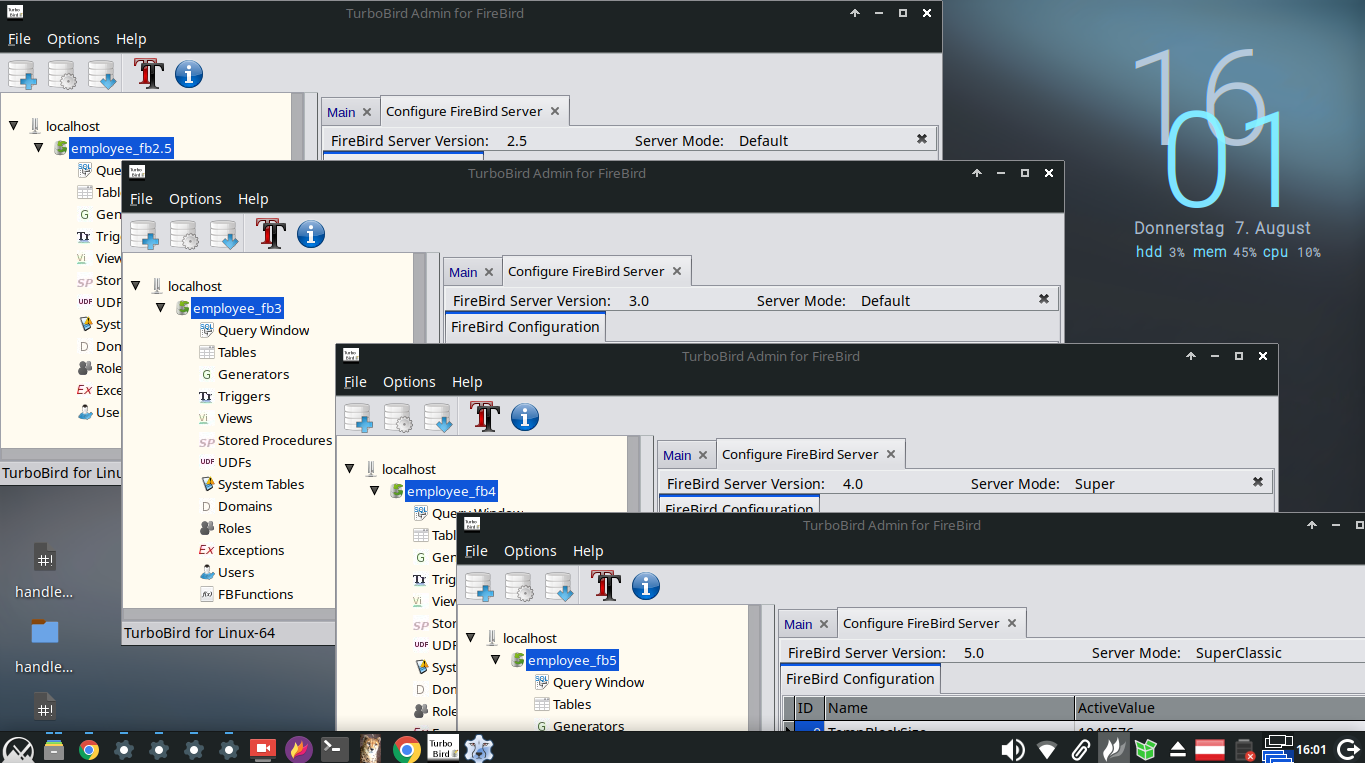Click red T font icon in employee_fb4 window

coord(485,417)
